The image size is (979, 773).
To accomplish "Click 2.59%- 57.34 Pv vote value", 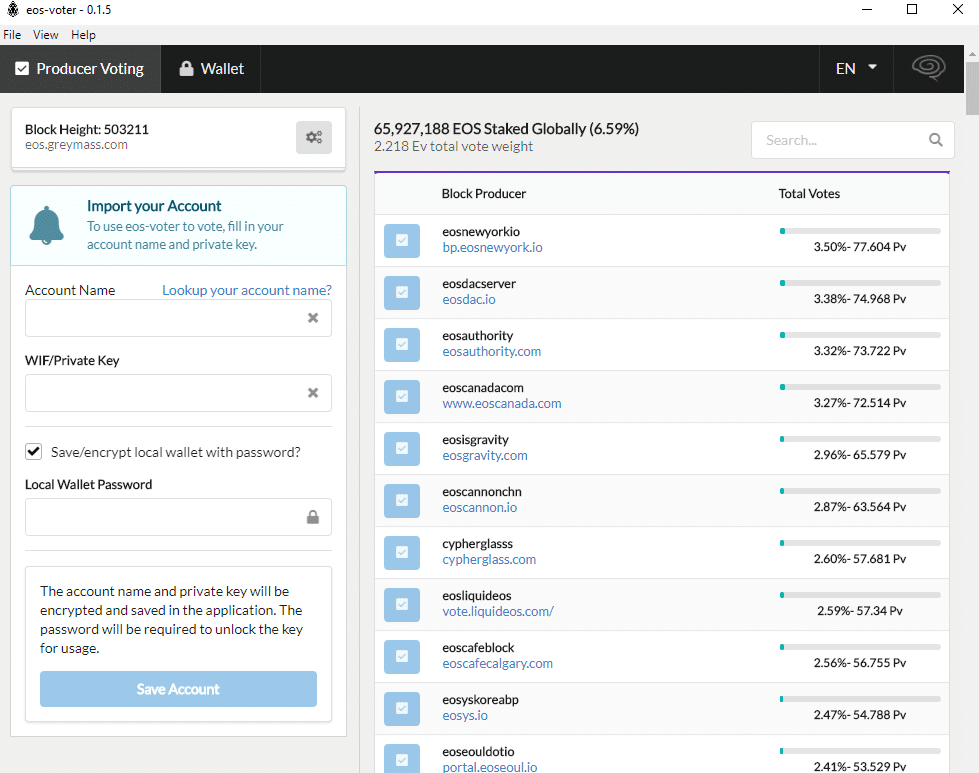I will click(x=859, y=611).
